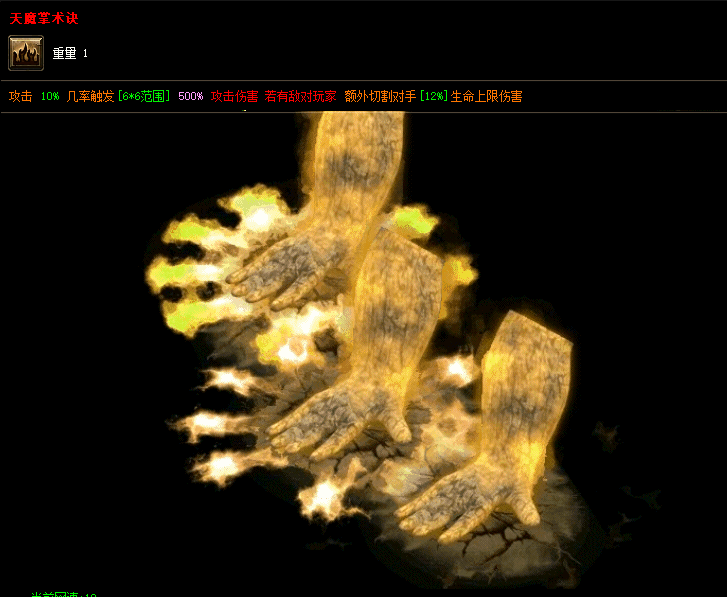The width and height of the screenshot is (727, 597).
Task: Click the green [12%] percentage value
Action: (434, 96)
